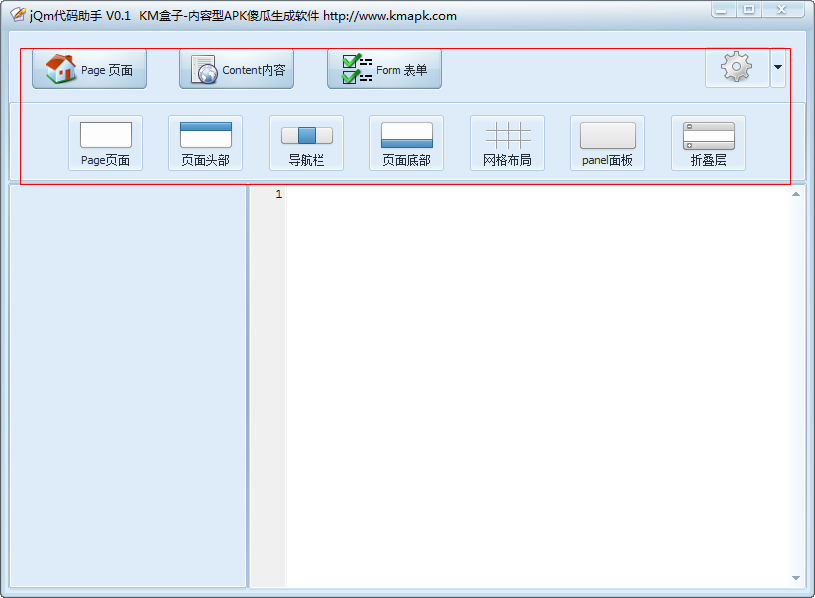The width and height of the screenshot is (815, 598).
Task: Switch to the Form 表单 tab
Action: (x=384, y=69)
